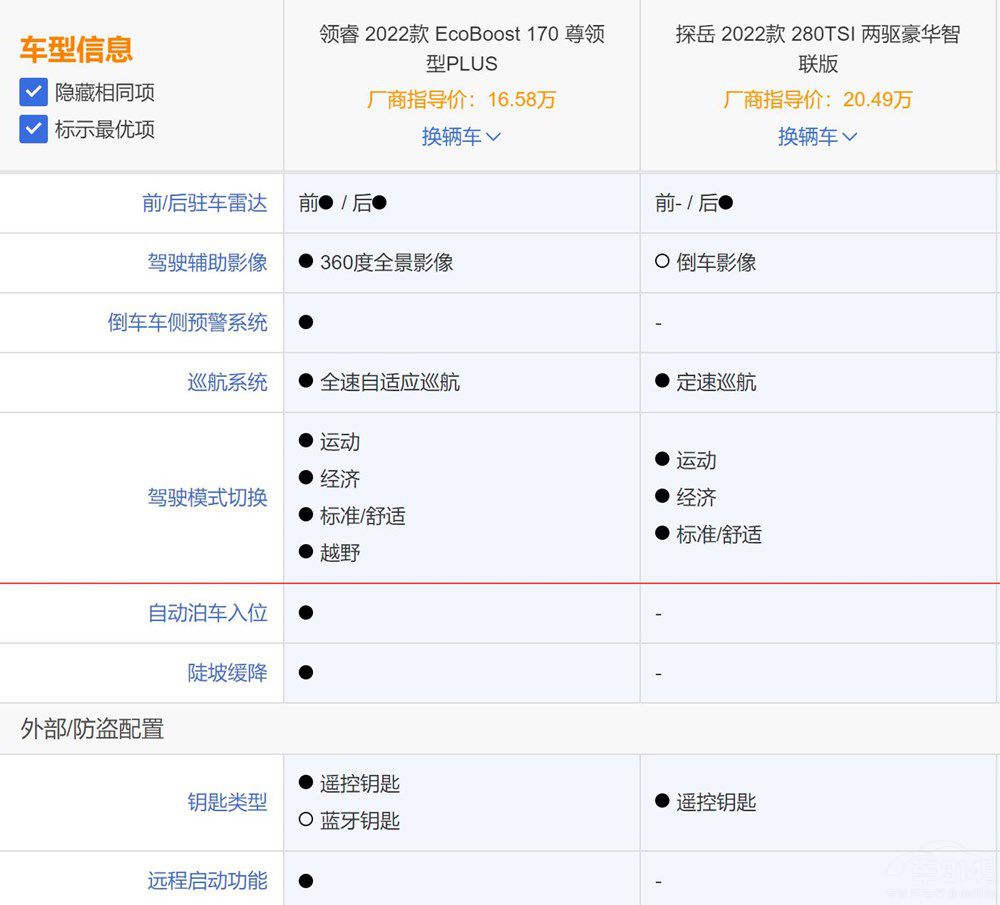
Task: Open 换辆车 dropdown for 领睿 model
Action: click(461, 137)
